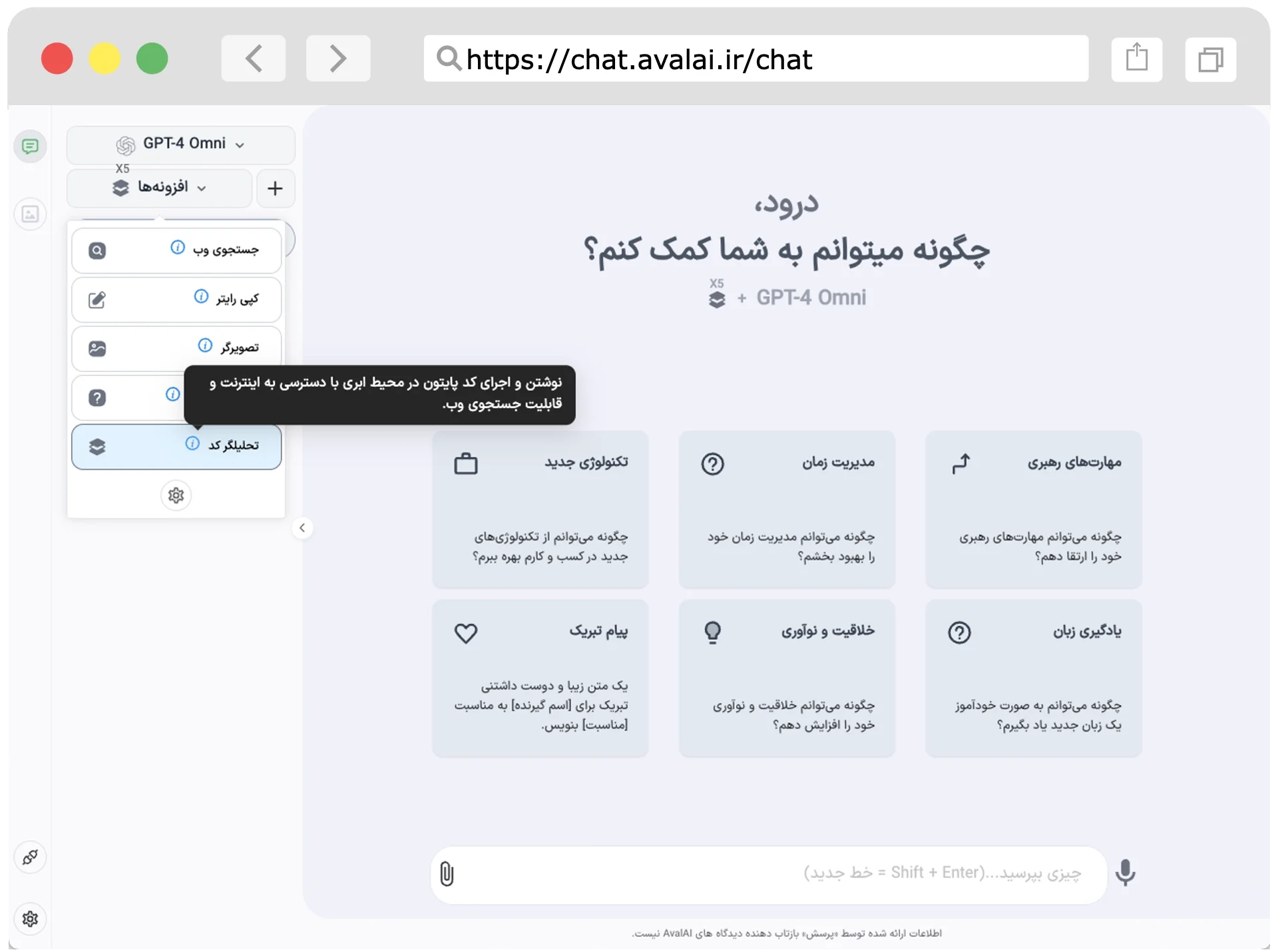Click the web search magnifier icon
The width and height of the screenshot is (1278, 952).
click(x=97, y=251)
